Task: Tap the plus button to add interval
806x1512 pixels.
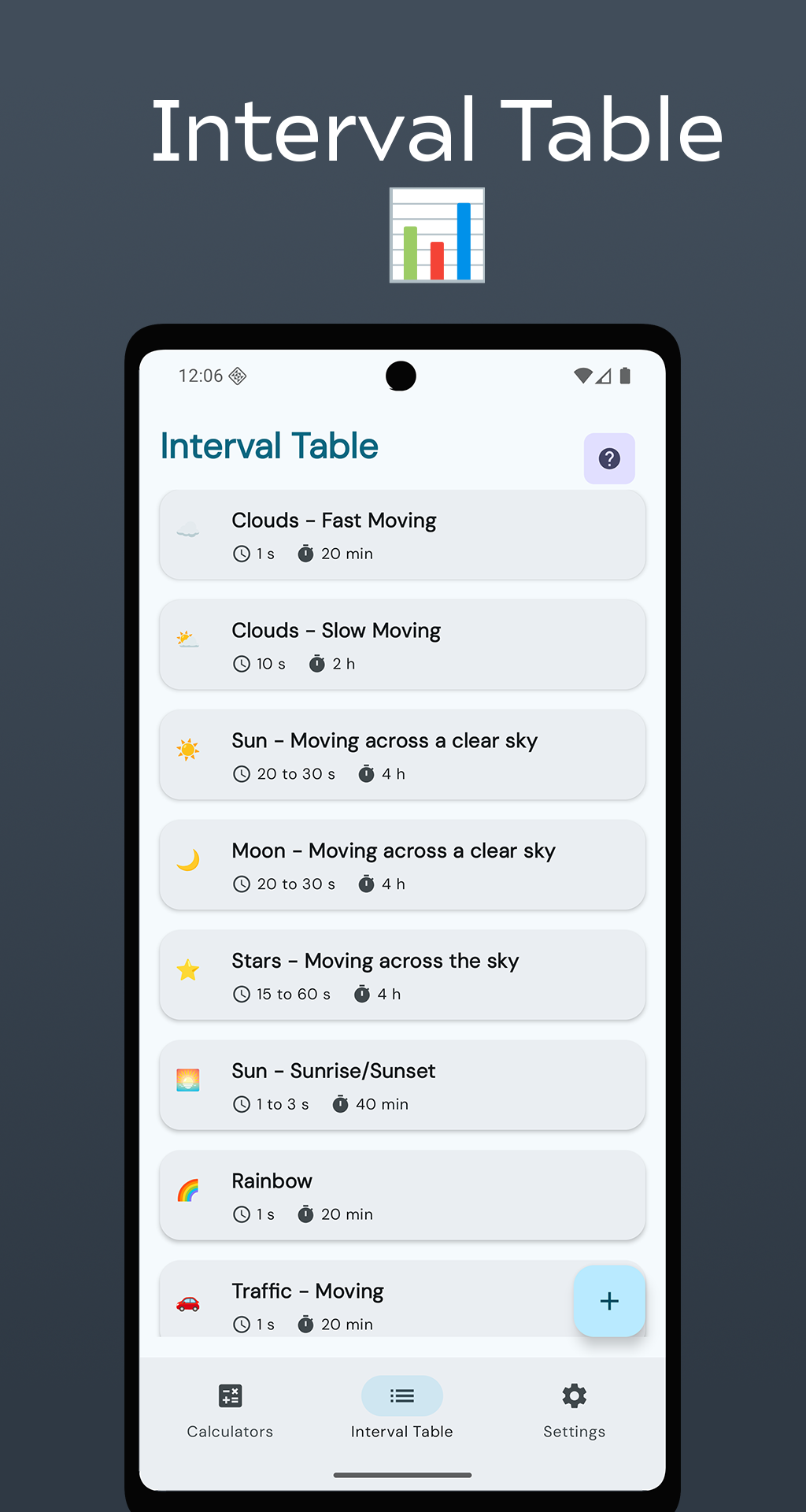Action: coord(609,1301)
